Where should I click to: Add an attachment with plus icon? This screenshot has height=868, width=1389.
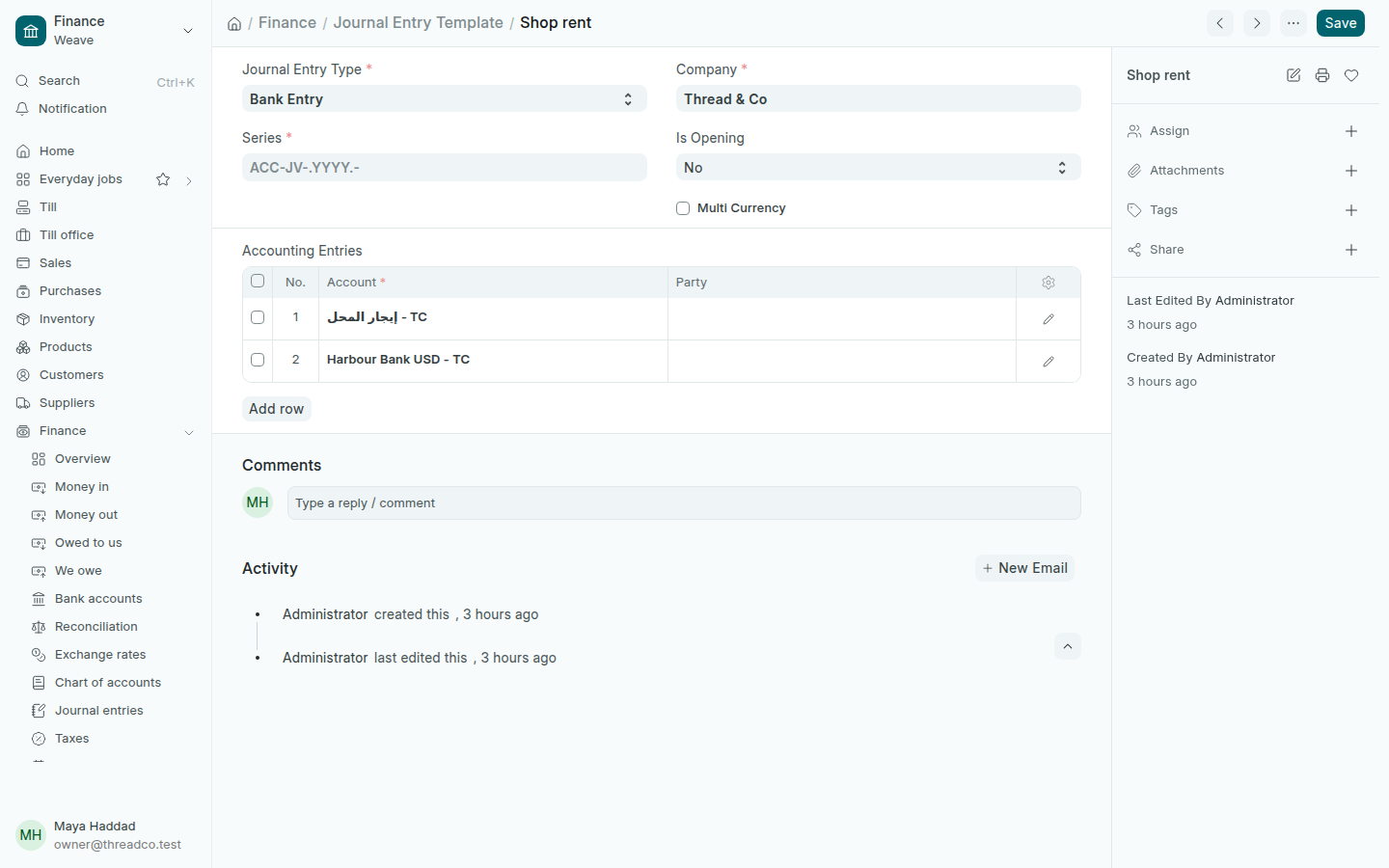pyautogui.click(x=1351, y=171)
